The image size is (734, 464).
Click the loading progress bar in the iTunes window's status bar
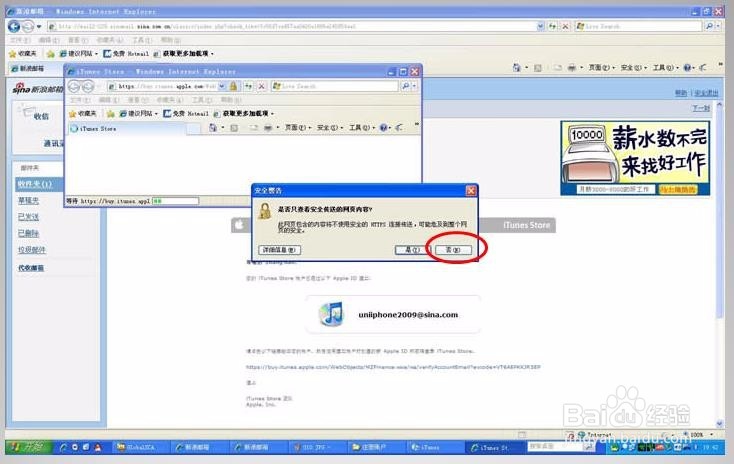point(176,201)
